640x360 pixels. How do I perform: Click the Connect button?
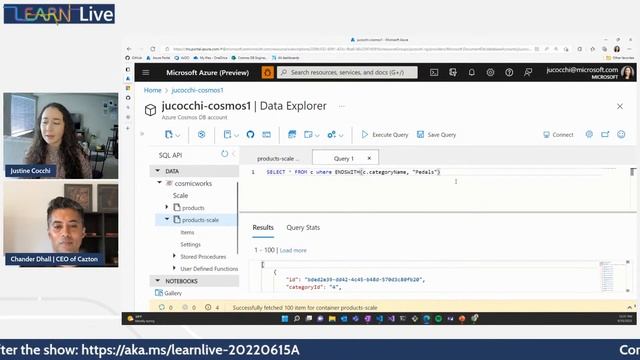coord(558,135)
